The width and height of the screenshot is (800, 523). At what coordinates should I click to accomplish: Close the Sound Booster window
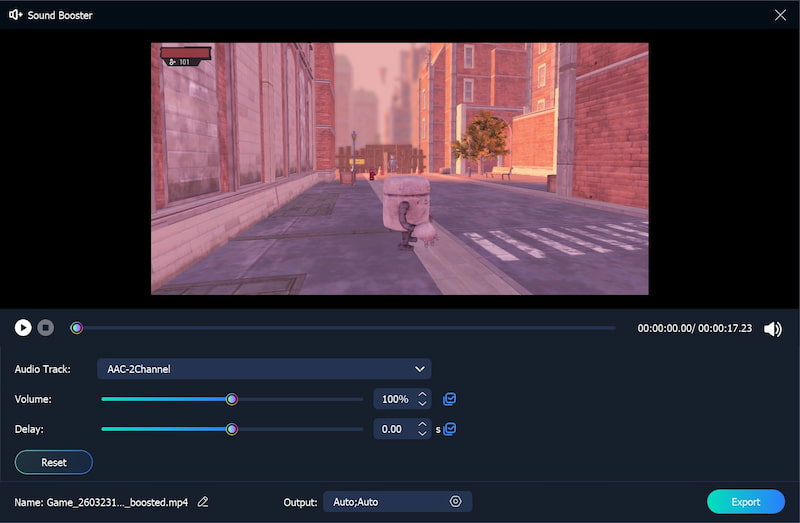[780, 15]
